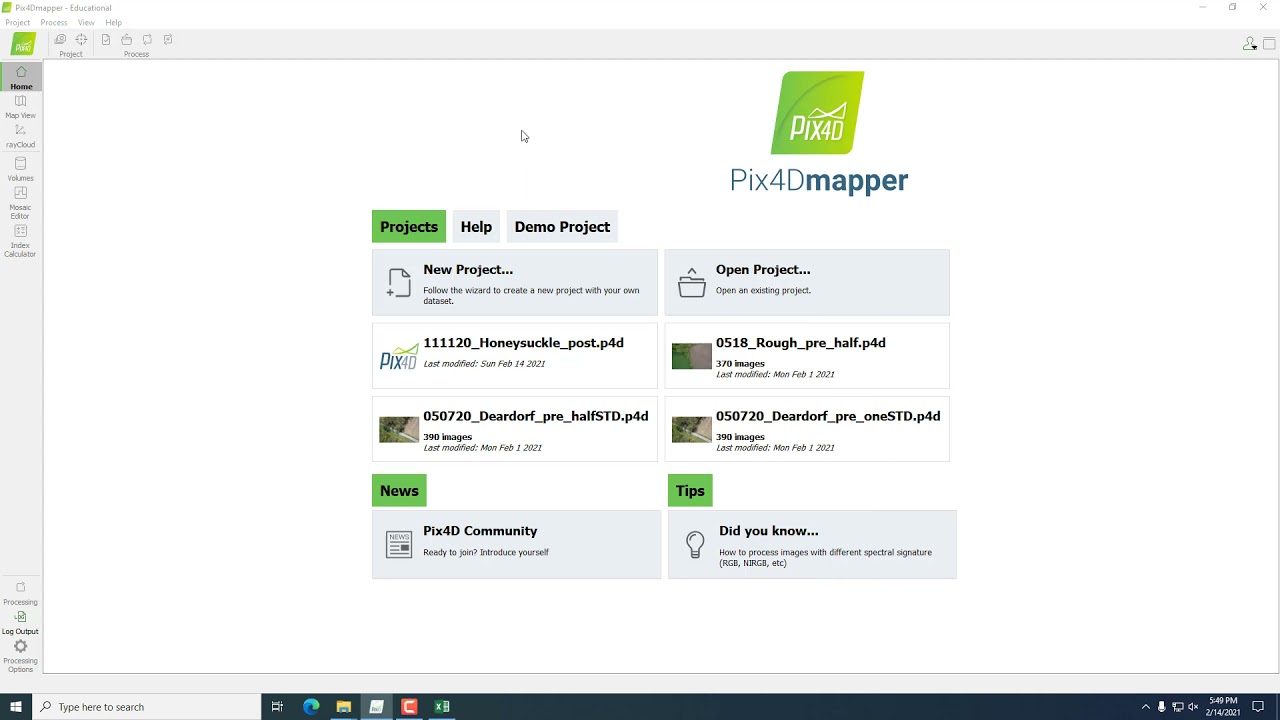Click the 0518_Rough_pre_half project thumbnail
This screenshot has height=720, width=1280.
point(692,356)
